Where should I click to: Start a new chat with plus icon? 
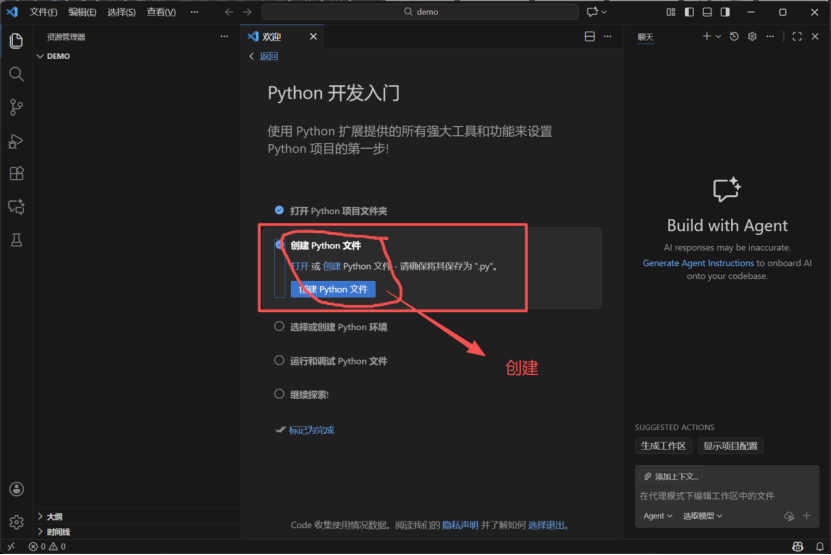(x=706, y=36)
